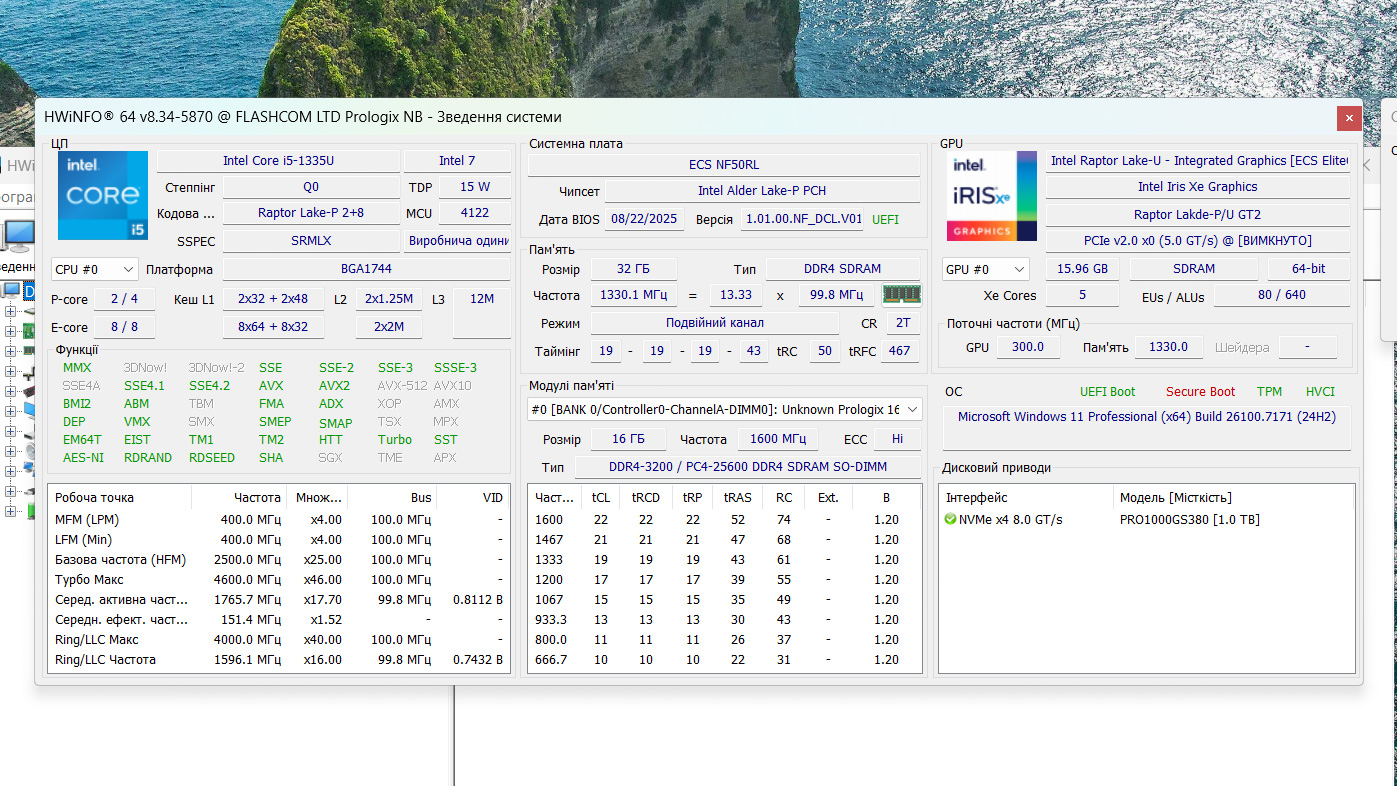Click the stepping value Q0
Image resolution: width=1397 pixels, height=786 pixels.
click(311, 187)
